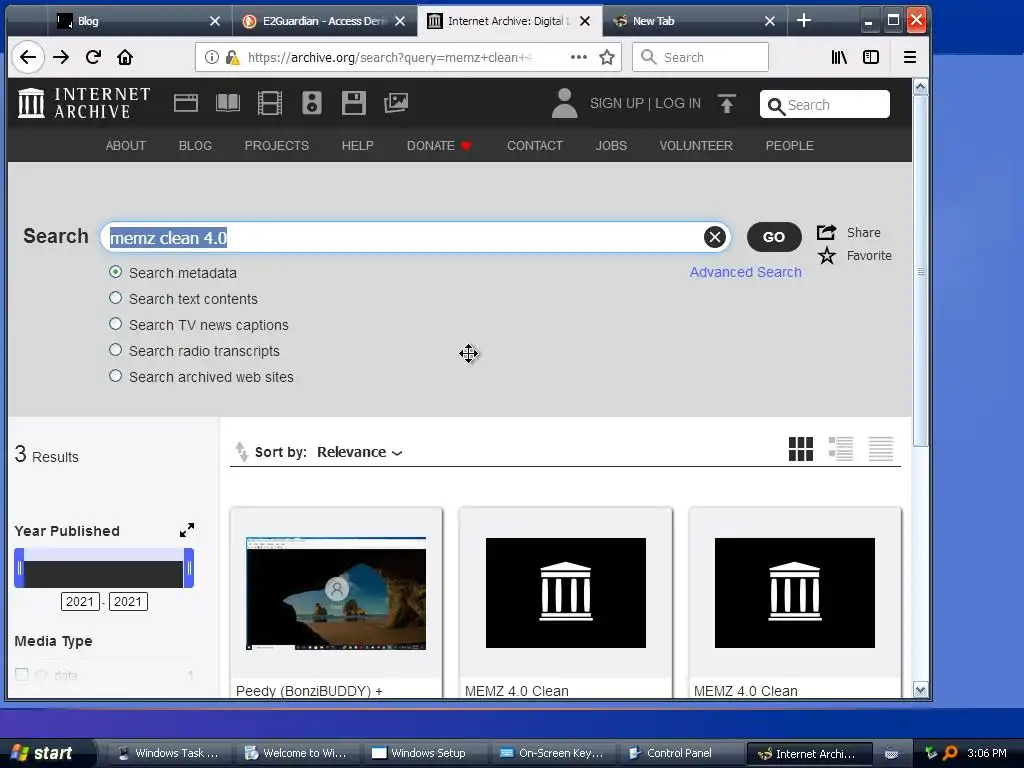The height and width of the screenshot is (768, 1024).
Task: Click the upload arrow icon
Action: (727, 103)
